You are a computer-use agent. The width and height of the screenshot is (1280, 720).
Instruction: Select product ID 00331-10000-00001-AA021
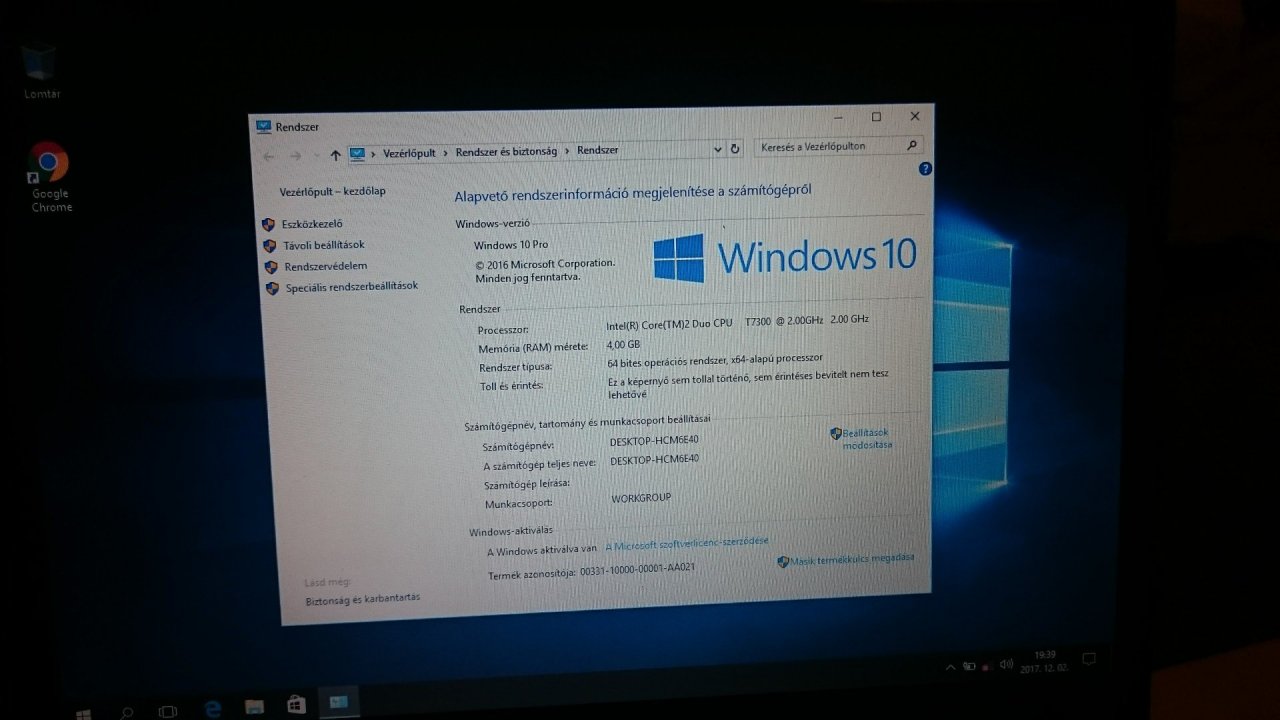click(x=637, y=570)
